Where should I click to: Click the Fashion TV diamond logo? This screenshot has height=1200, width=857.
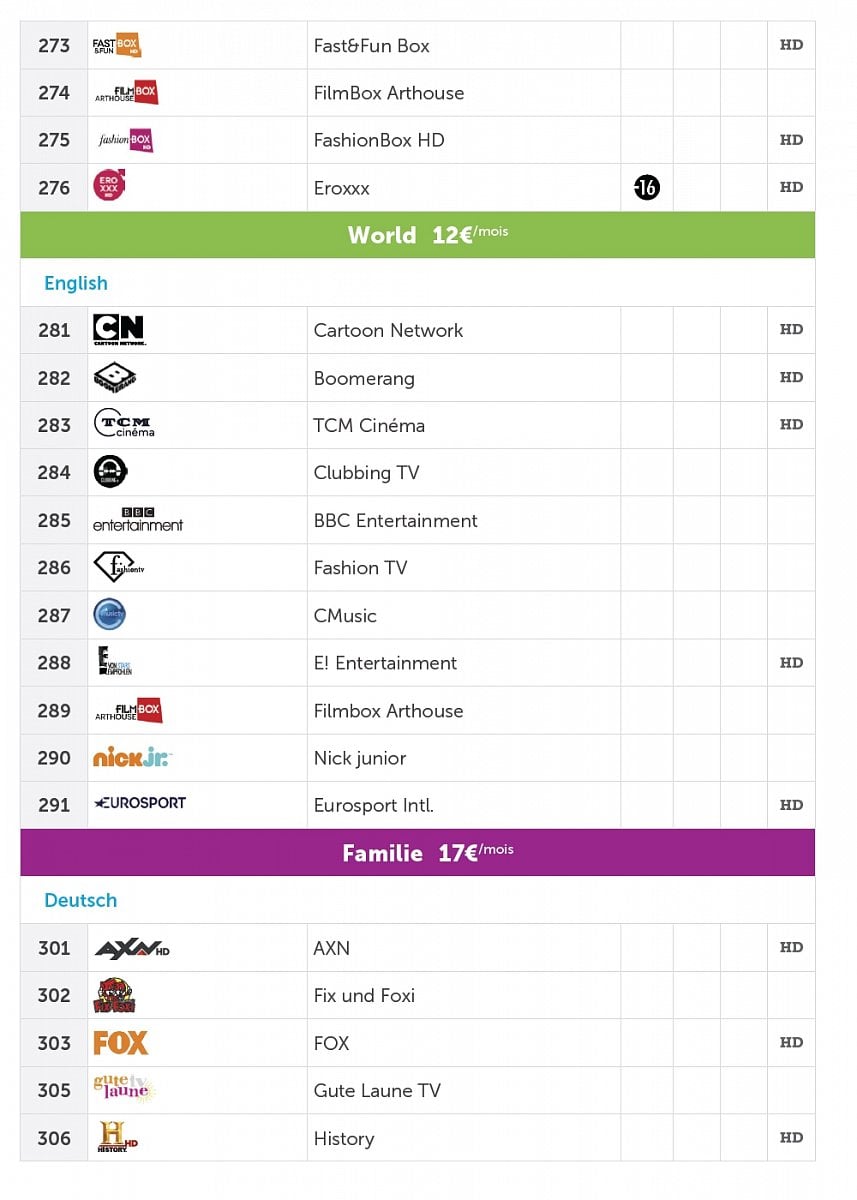pyautogui.click(x=118, y=568)
